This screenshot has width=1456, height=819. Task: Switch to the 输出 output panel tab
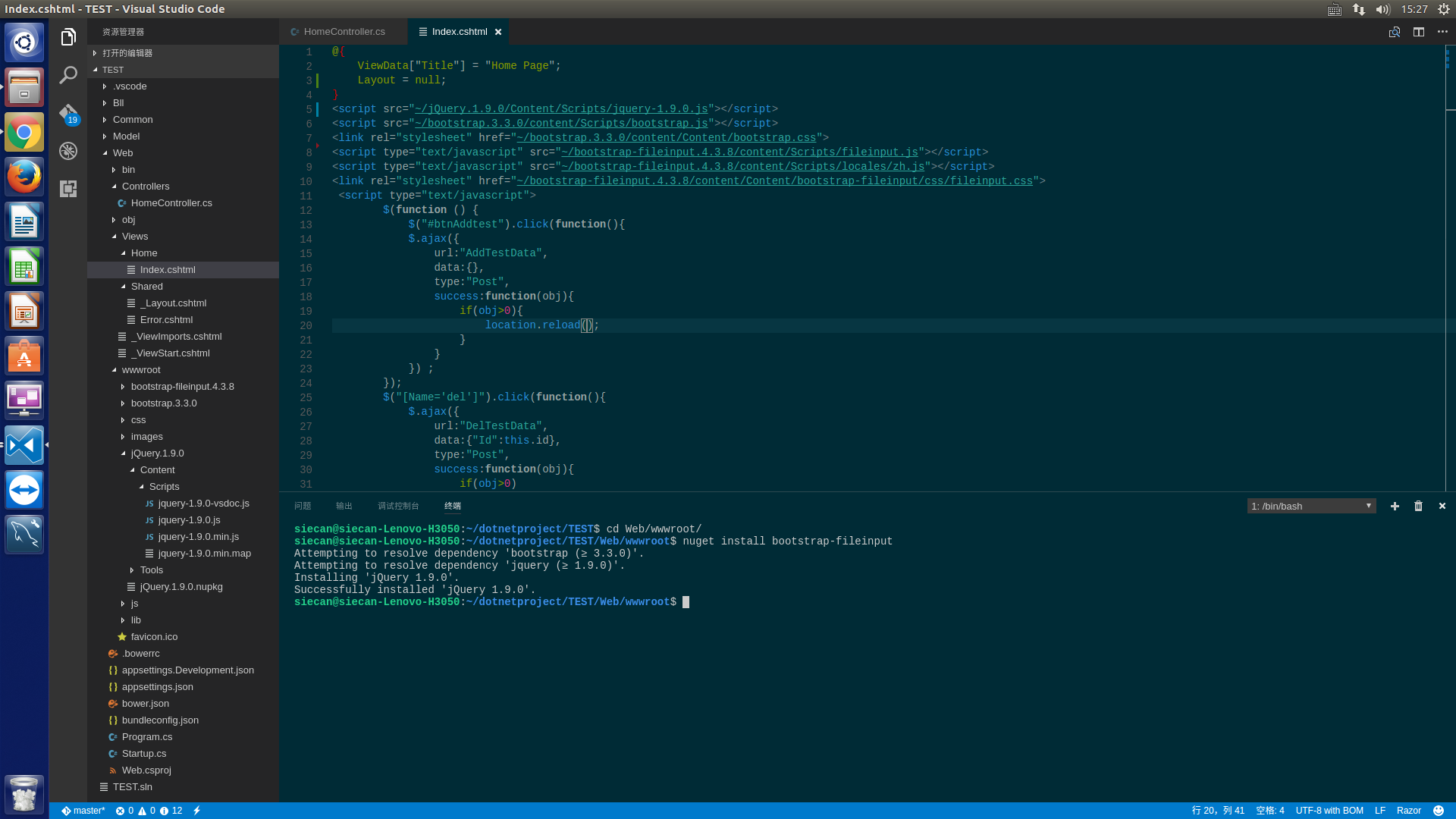coord(344,506)
